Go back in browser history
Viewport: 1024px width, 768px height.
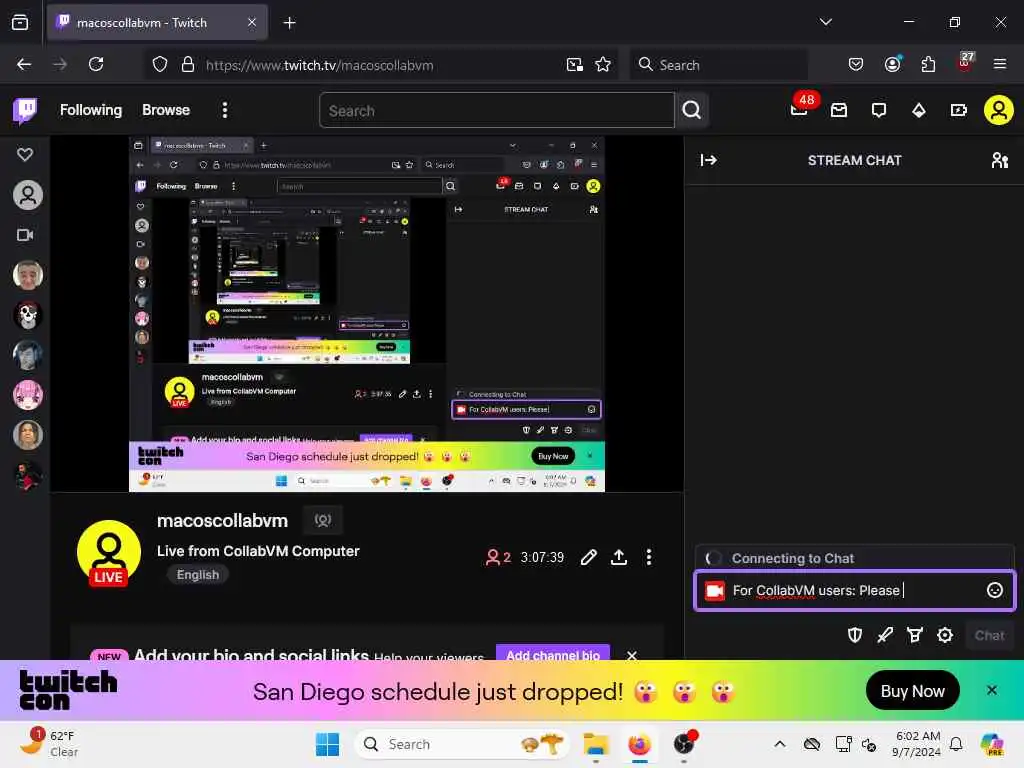click(24, 65)
